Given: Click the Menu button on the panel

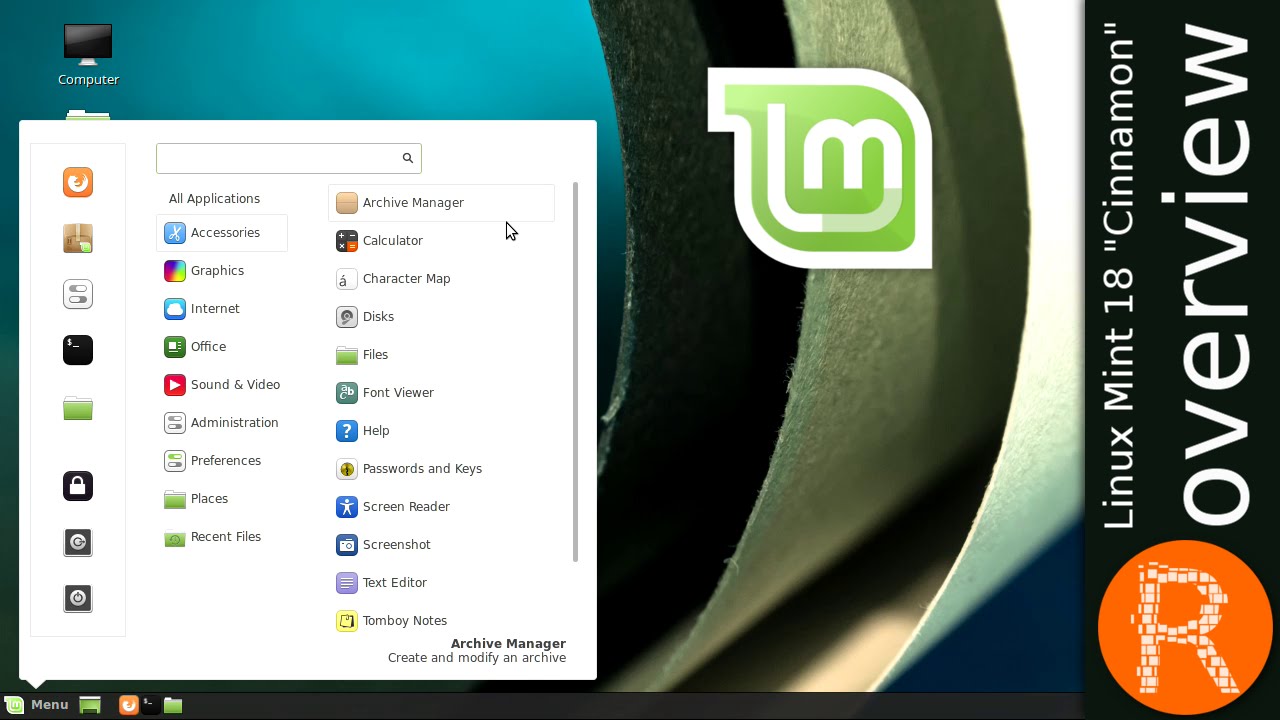Looking at the screenshot, I should [37, 705].
